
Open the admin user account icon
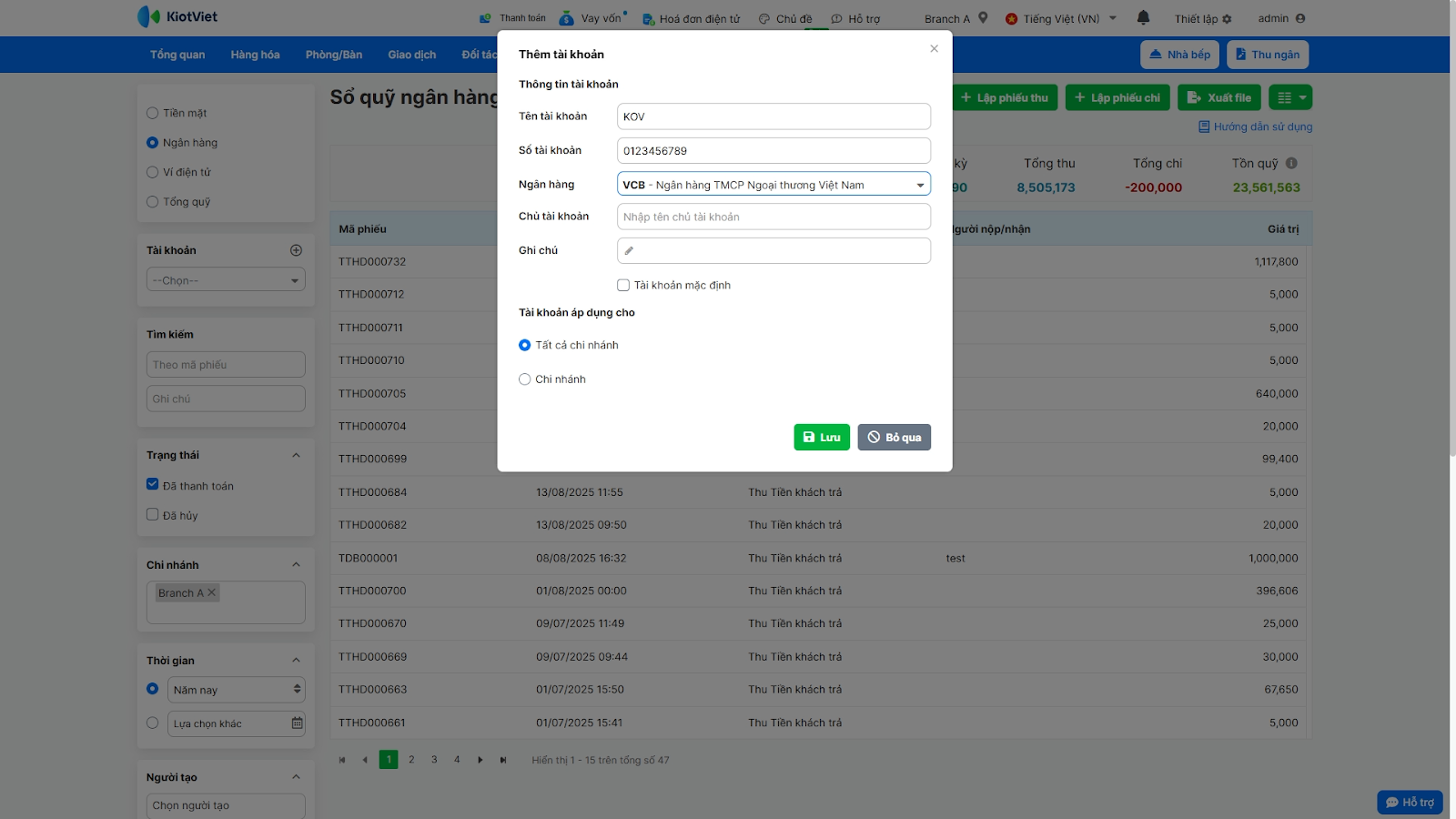point(1300,18)
